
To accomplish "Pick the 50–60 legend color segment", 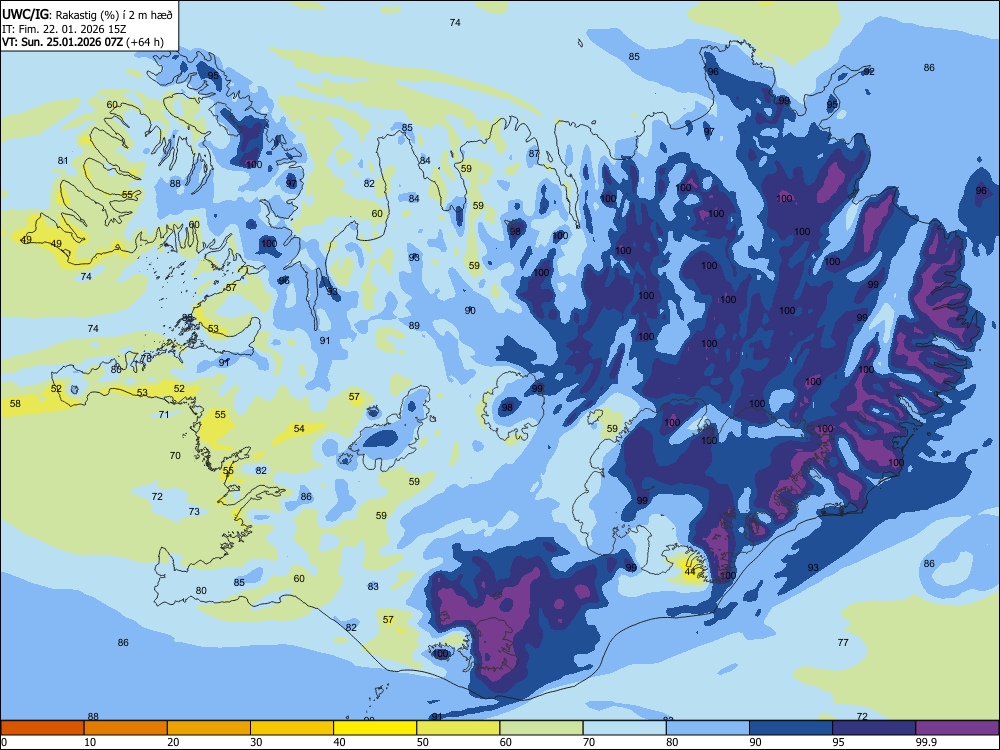I will pyautogui.click(x=458, y=728).
